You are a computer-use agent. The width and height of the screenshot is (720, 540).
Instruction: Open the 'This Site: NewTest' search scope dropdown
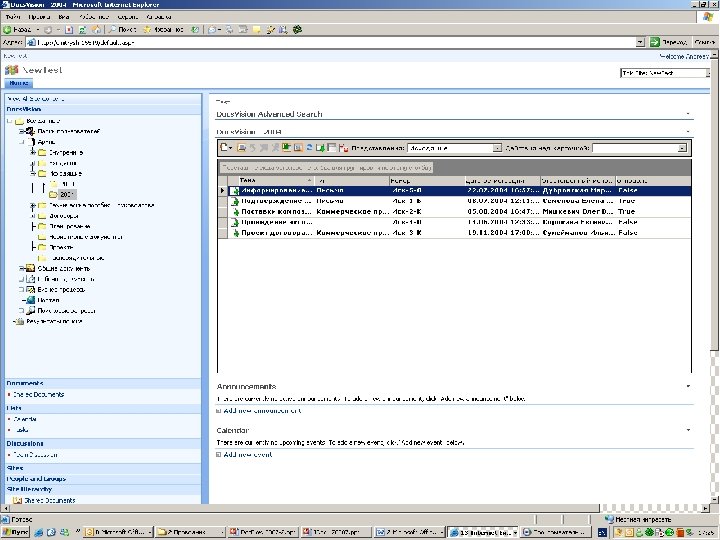665,73
